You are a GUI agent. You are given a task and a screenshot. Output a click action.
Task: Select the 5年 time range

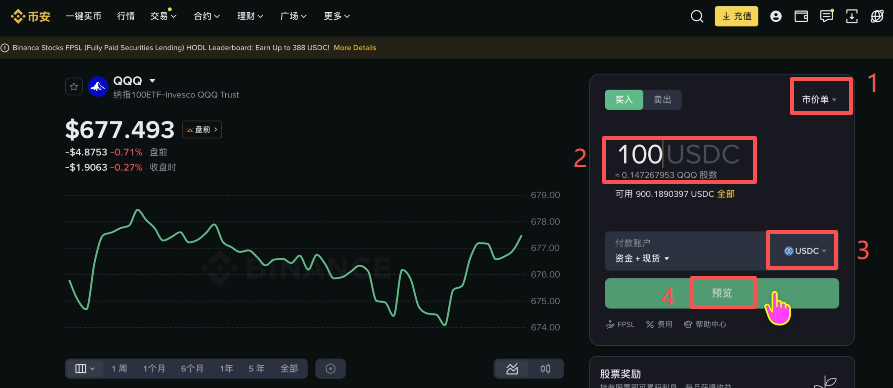pos(256,369)
